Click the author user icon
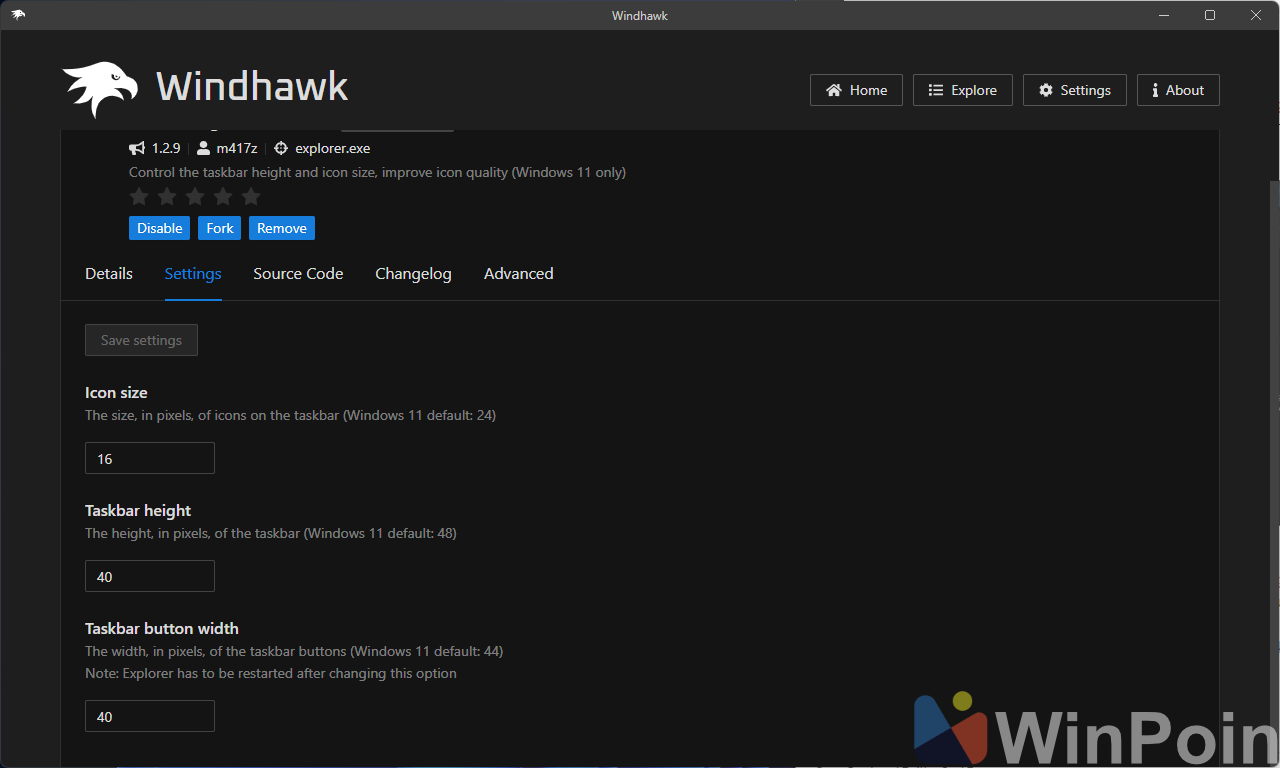Image resolution: width=1280 pixels, height=768 pixels. [x=204, y=148]
